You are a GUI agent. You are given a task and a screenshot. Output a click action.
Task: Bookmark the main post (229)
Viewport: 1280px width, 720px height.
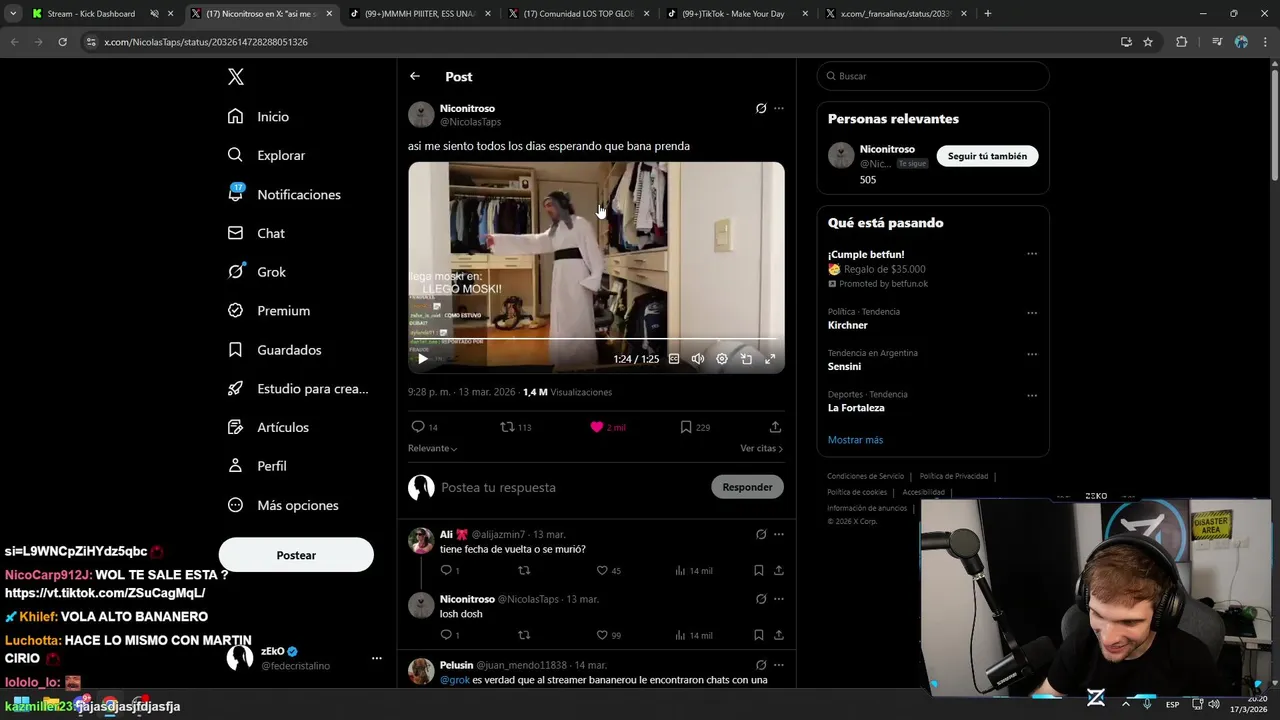[695, 427]
